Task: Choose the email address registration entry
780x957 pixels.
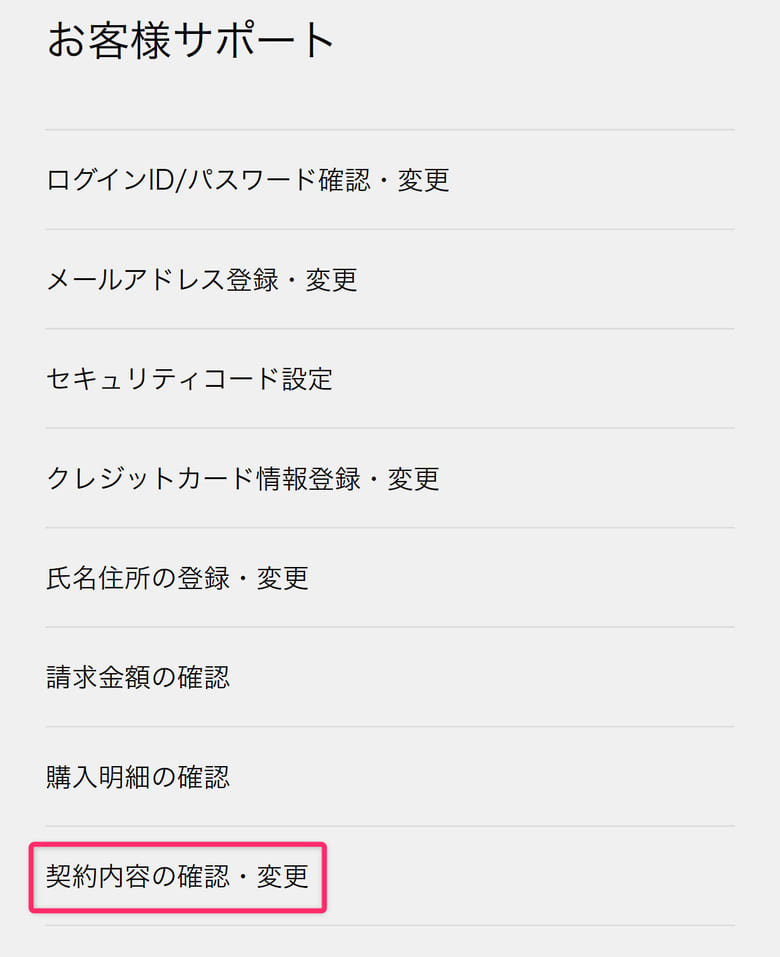Action: coord(202,279)
